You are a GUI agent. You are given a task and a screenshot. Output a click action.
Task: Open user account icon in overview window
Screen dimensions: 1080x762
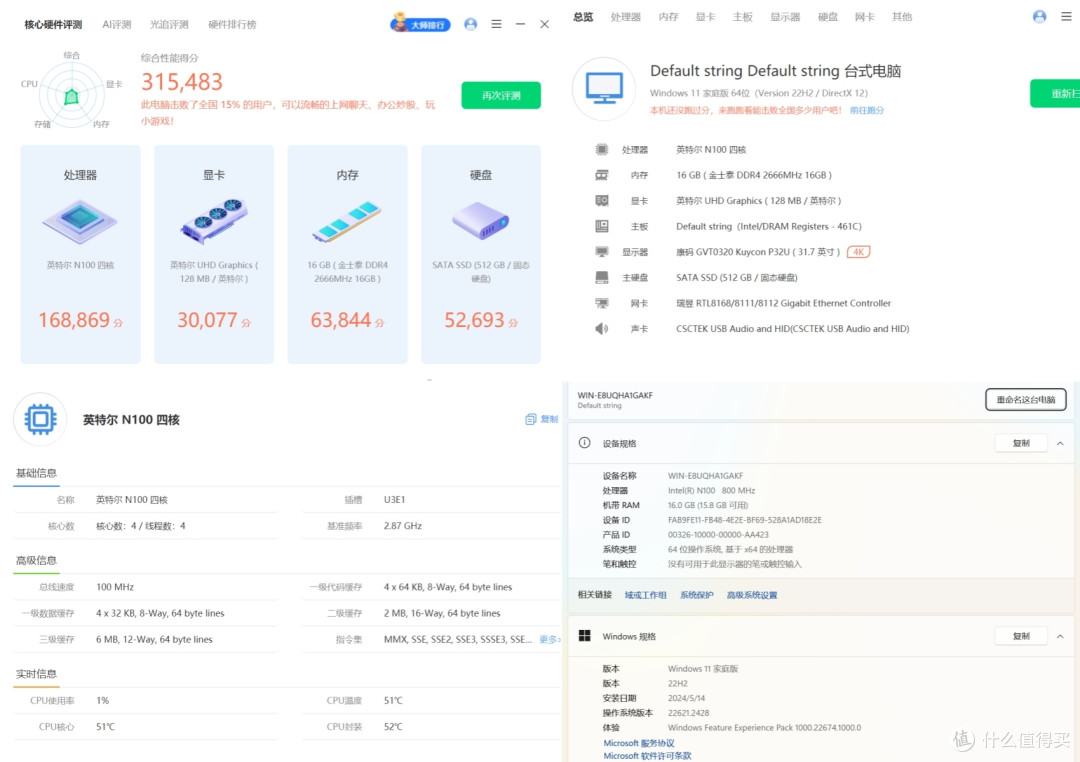pos(1039,17)
